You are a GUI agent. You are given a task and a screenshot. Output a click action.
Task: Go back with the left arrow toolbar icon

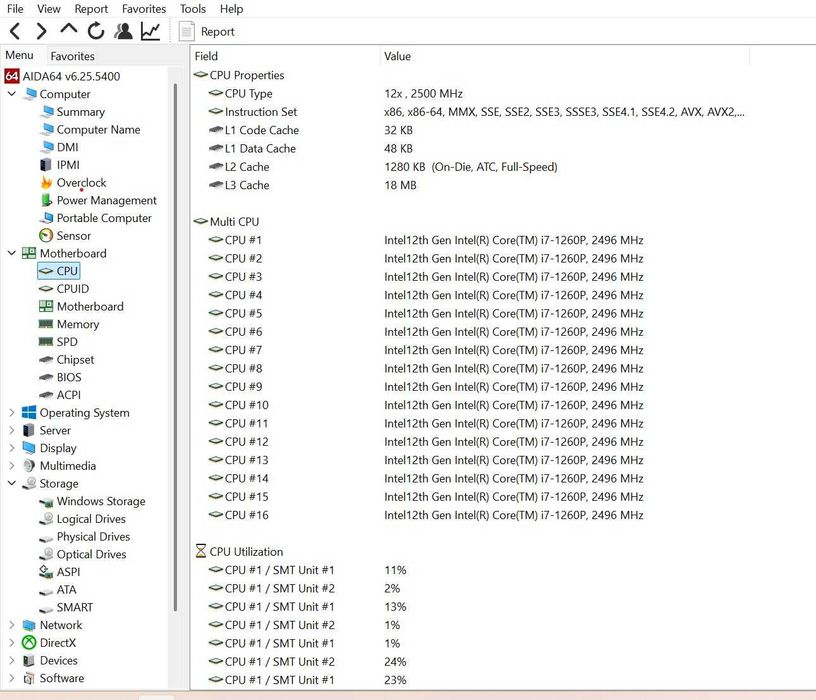15,31
